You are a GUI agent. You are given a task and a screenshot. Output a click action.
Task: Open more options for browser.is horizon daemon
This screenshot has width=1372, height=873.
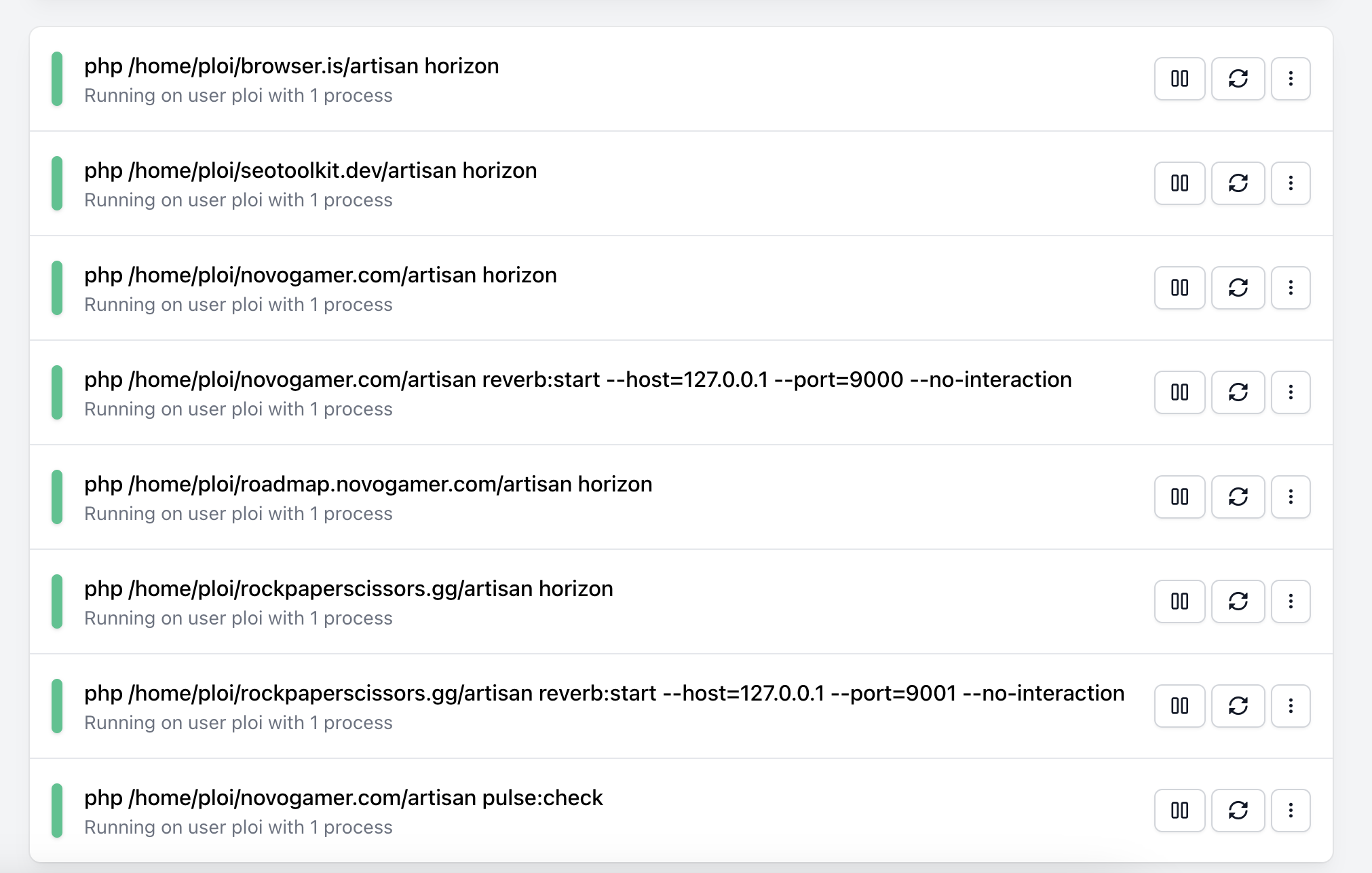click(x=1291, y=79)
